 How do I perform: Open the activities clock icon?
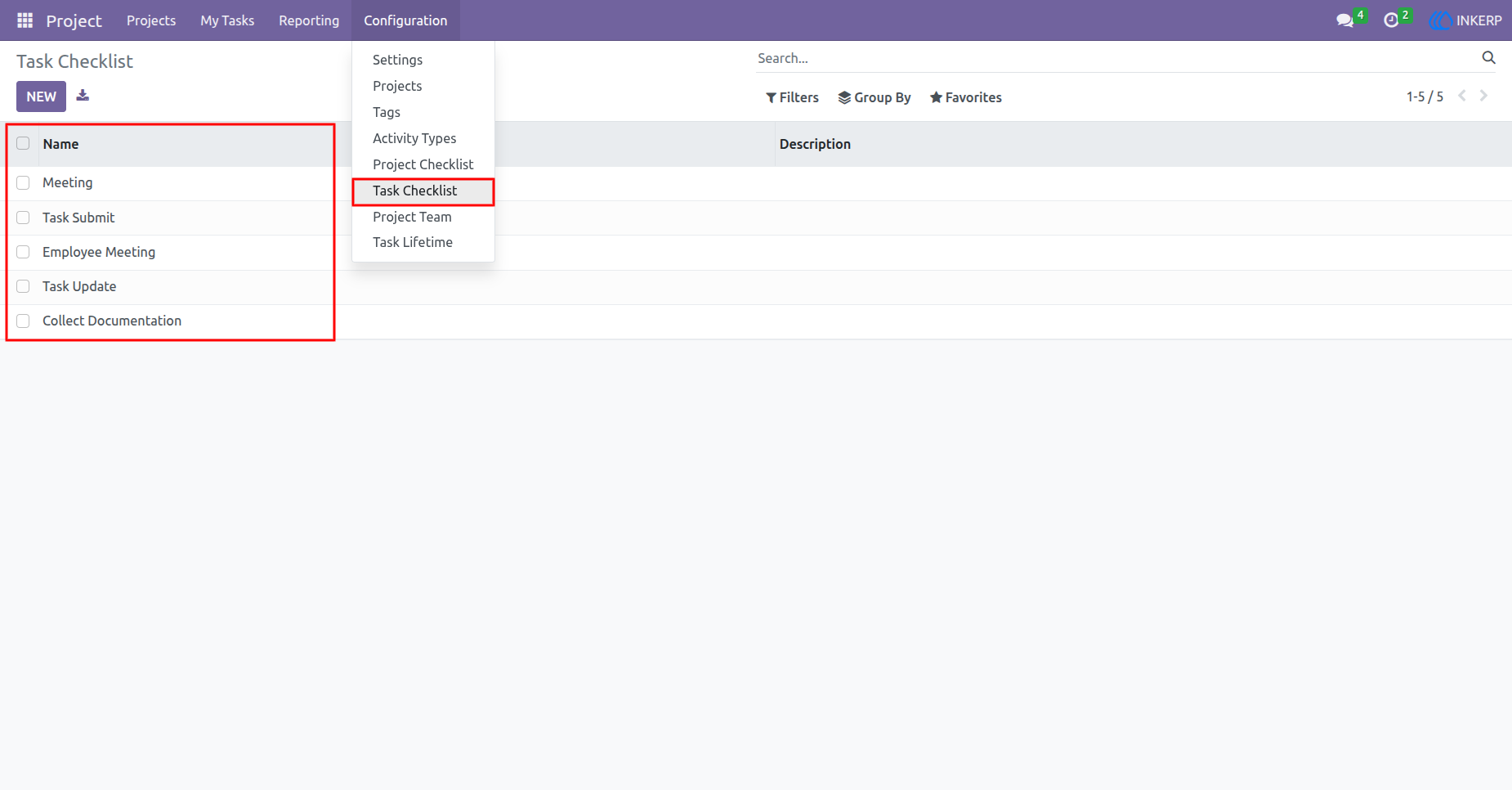[x=1391, y=20]
